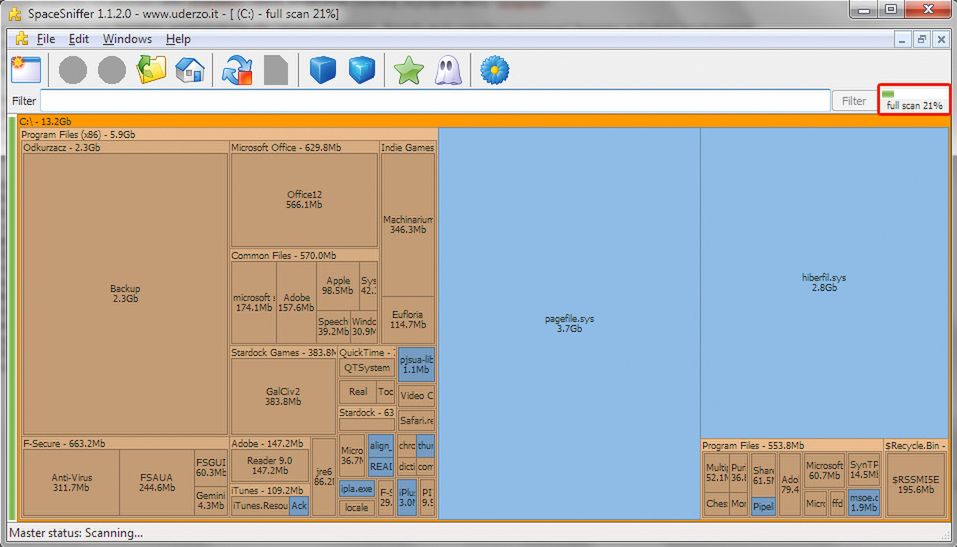Click the $RSSMI5E 195.6Mb tile
This screenshot has width=957, height=547.
pyautogui.click(x=915, y=485)
